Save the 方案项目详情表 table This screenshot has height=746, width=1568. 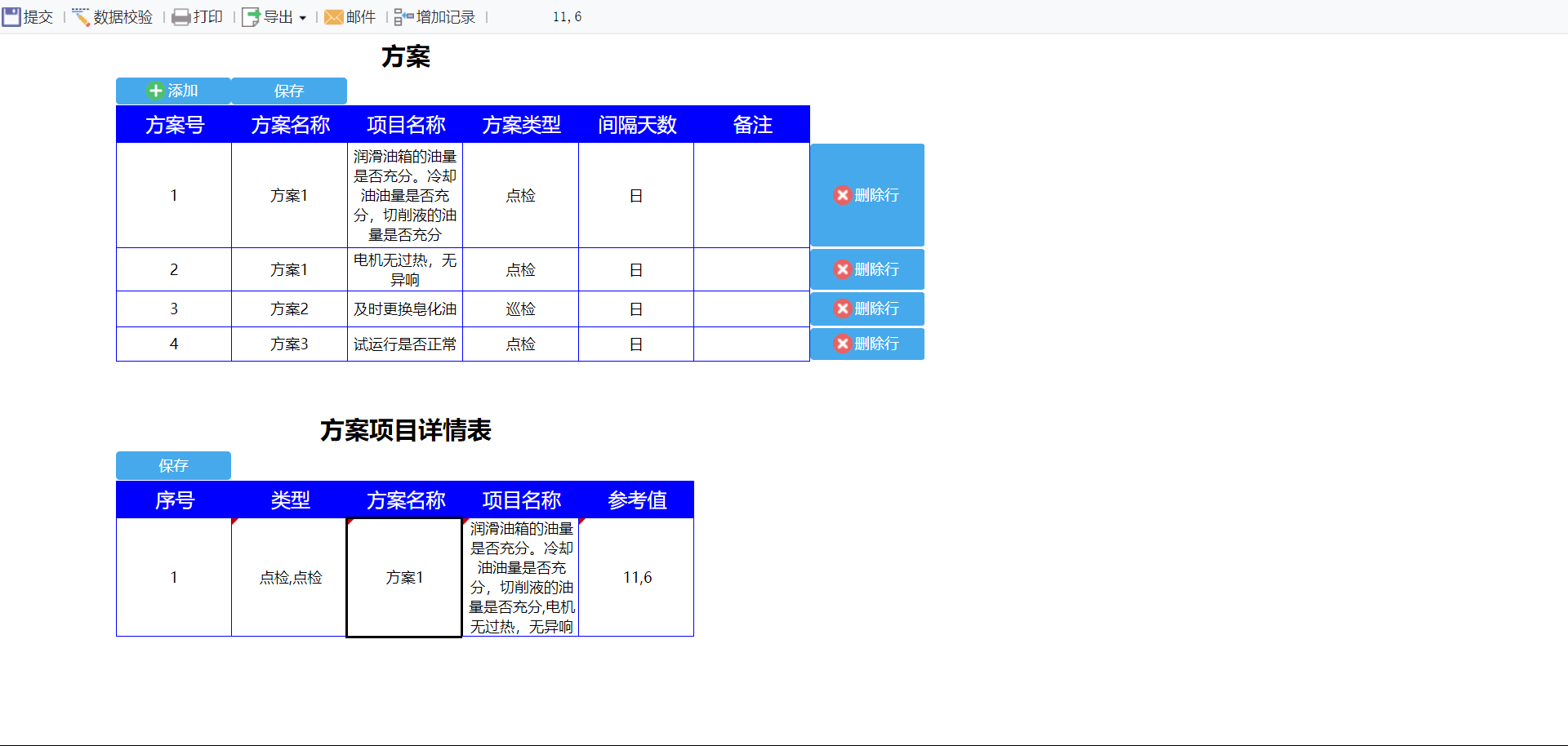[173, 465]
